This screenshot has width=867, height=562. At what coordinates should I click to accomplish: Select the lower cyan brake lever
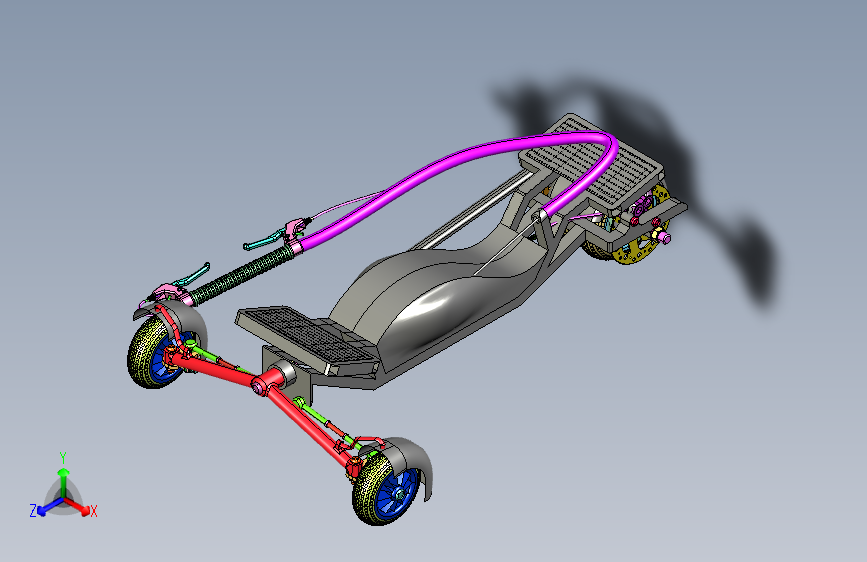(191, 275)
